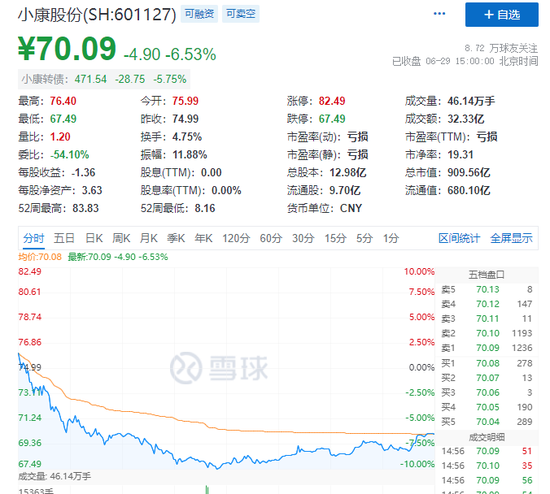
Task: Click the 流通值 value 680.10亿
Action: click(x=469, y=191)
